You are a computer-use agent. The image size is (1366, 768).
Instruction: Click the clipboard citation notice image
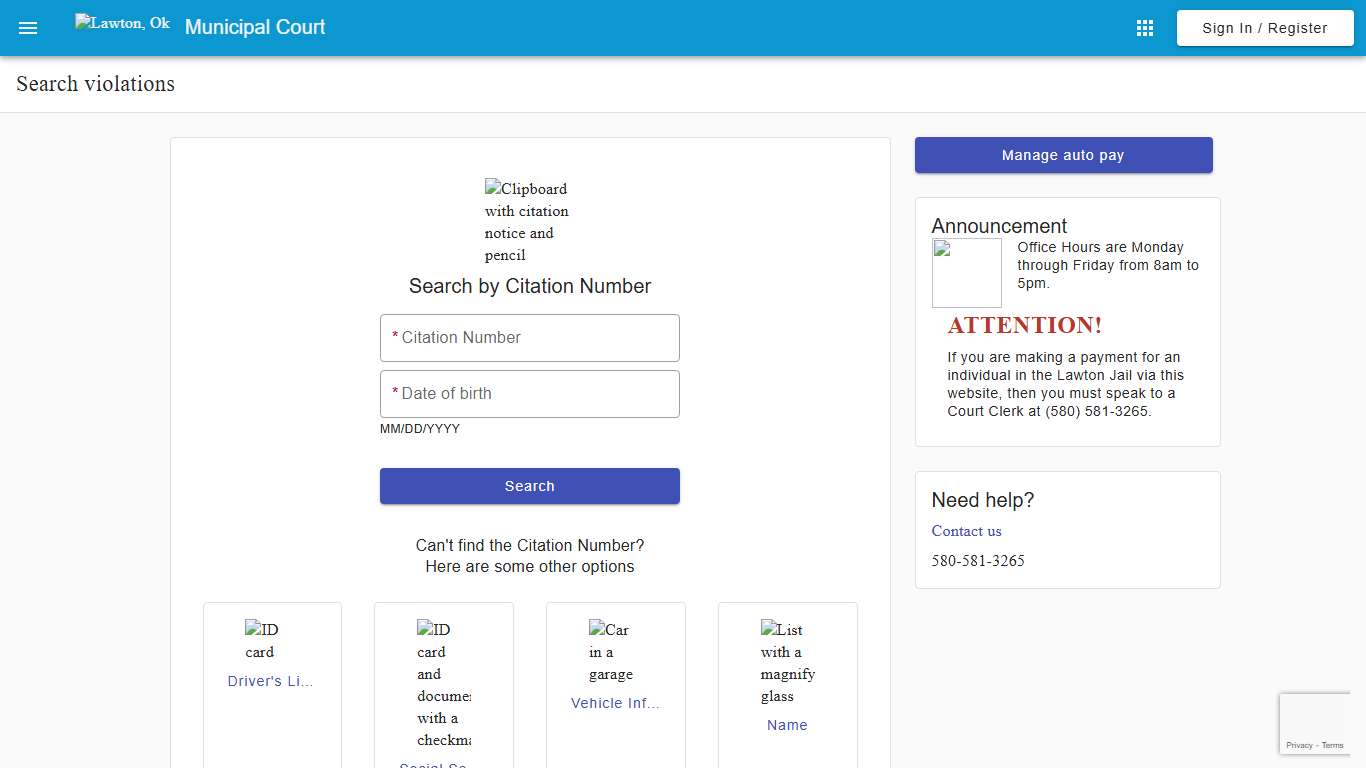click(526, 221)
